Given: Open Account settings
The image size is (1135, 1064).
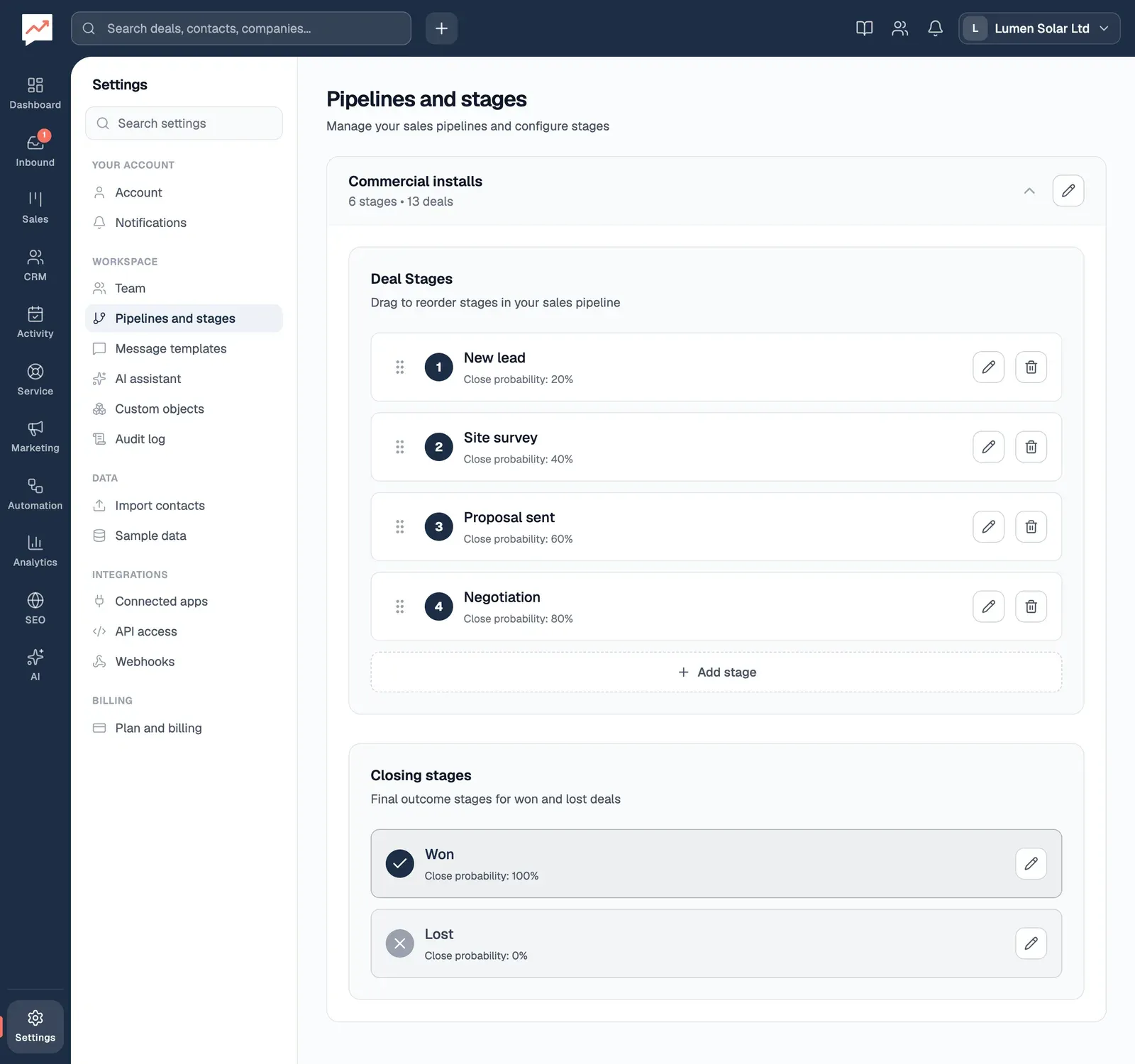Looking at the screenshot, I should (x=184, y=193).
